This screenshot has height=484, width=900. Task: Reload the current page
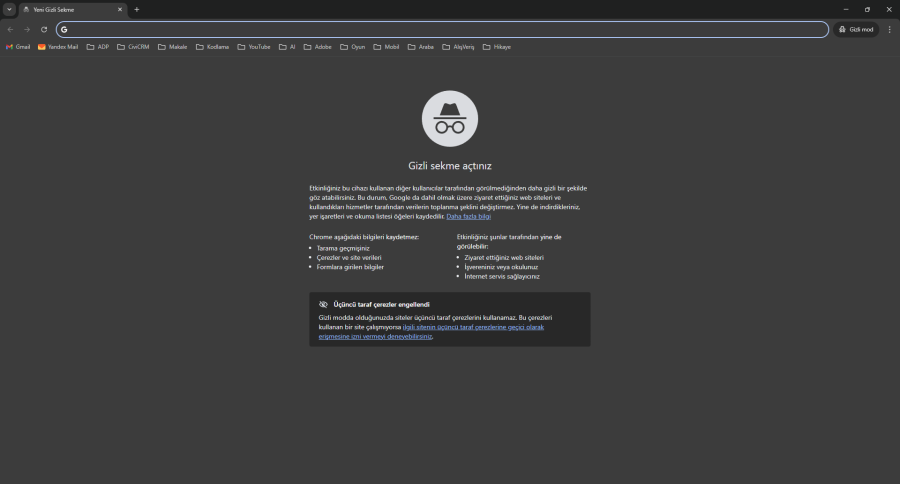[44, 29]
